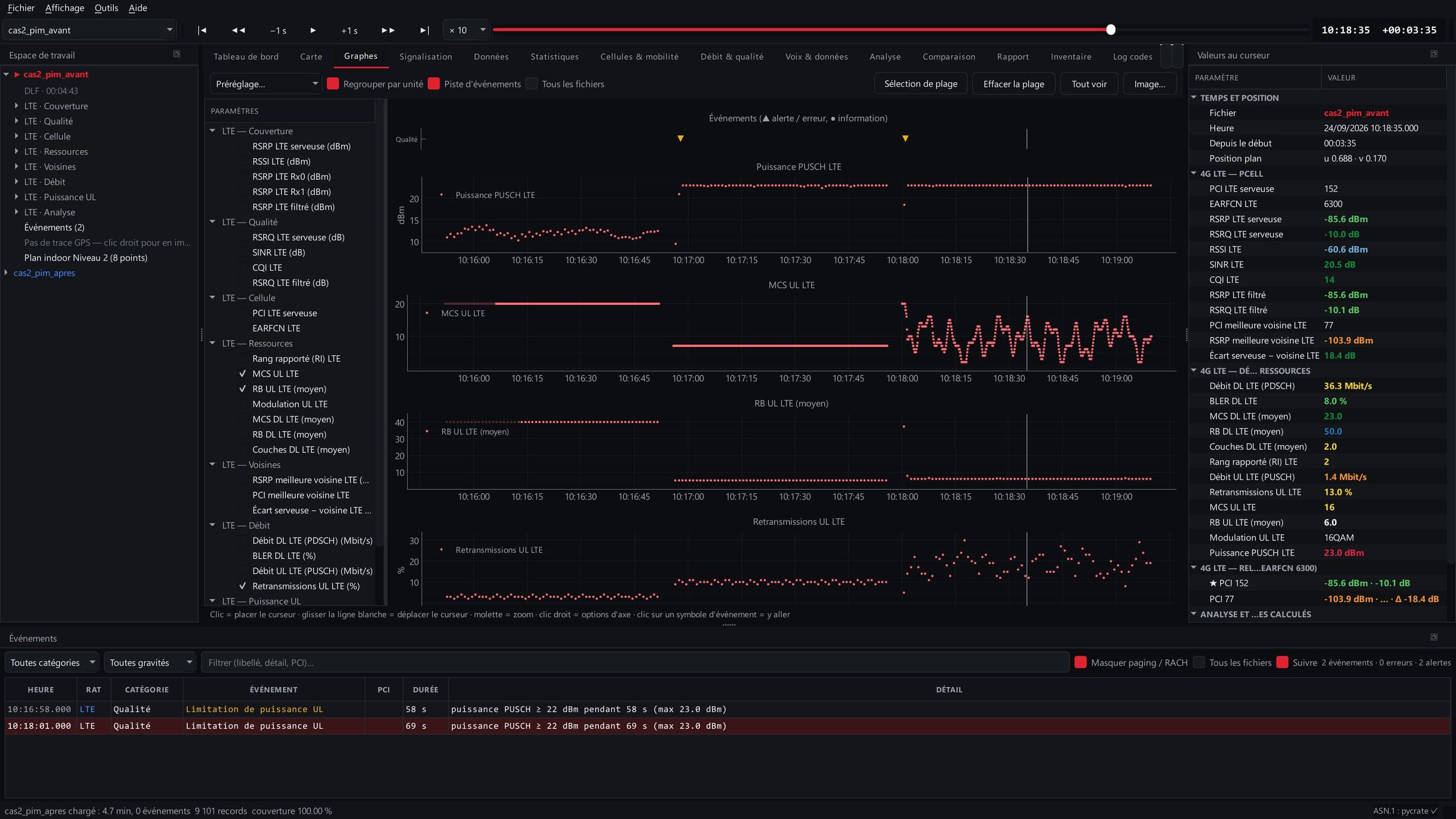
Task: Collapse the TEMPS ET POSITION section
Action: 1194,98
